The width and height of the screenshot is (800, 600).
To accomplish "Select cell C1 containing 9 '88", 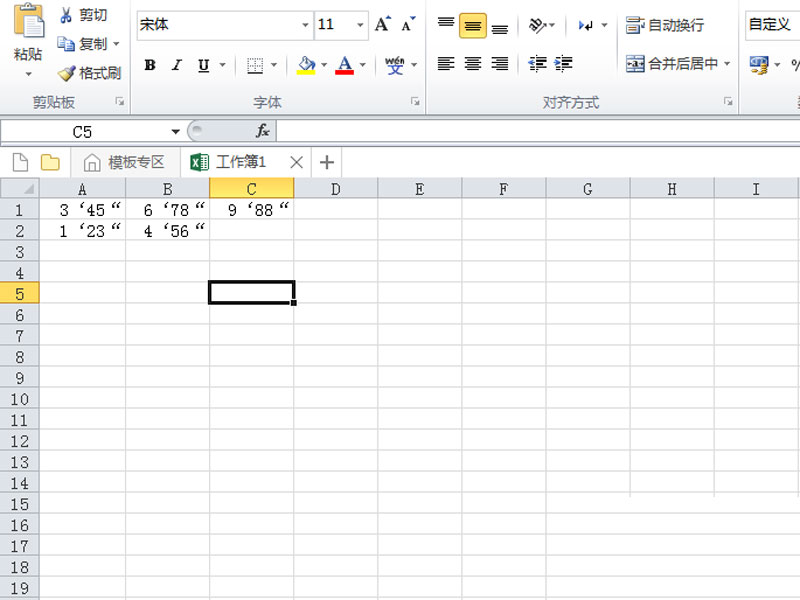I will pyautogui.click(x=252, y=210).
